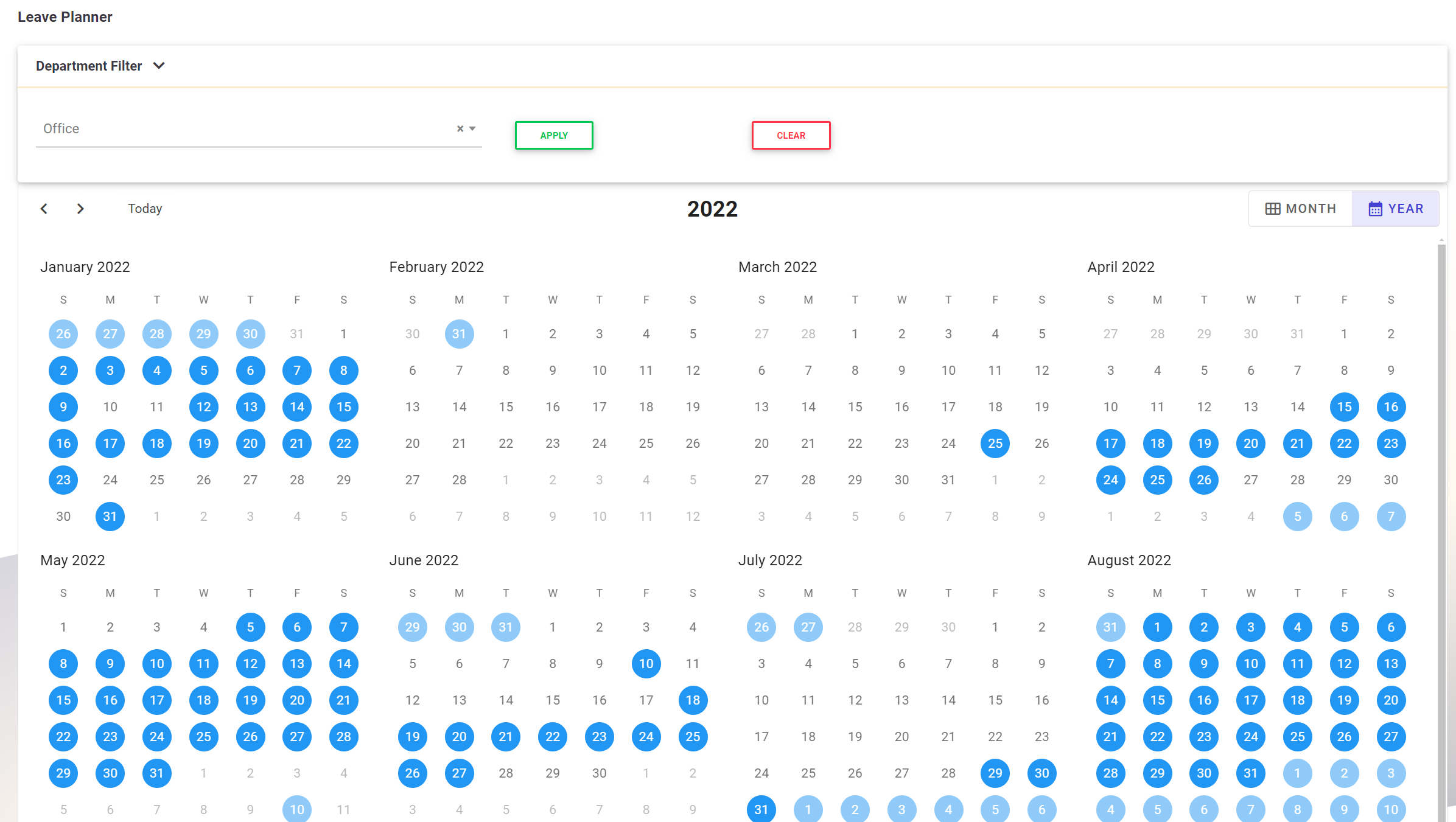Click the forward navigation arrow icon
This screenshot has height=822, width=1456.
click(x=79, y=208)
